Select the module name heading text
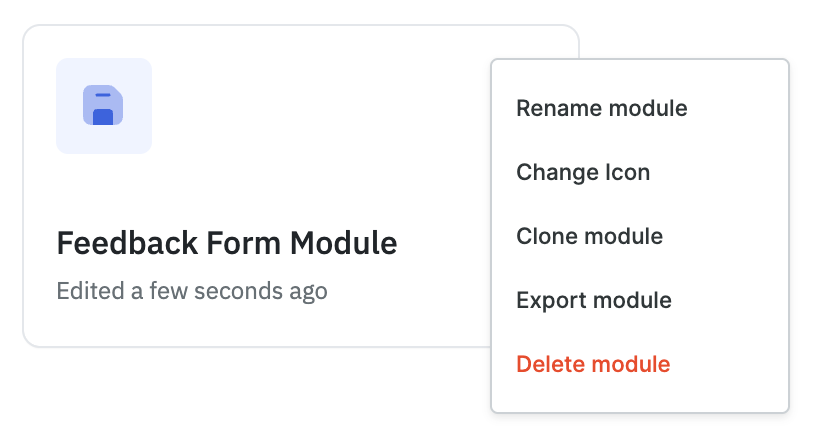Screen dimensions: 814x442 coord(227,243)
